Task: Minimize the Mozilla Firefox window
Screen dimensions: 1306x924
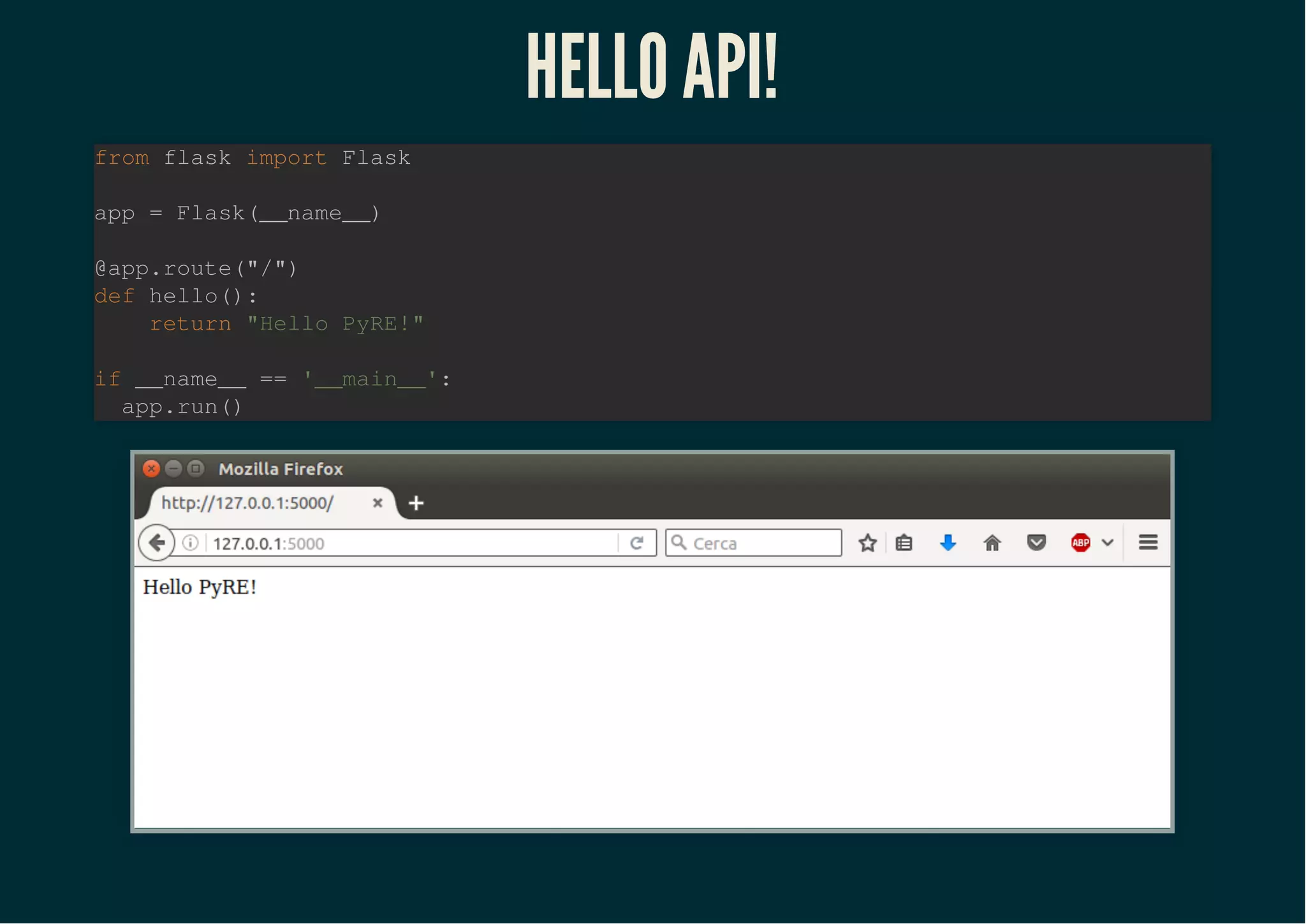Action: pyautogui.click(x=173, y=469)
